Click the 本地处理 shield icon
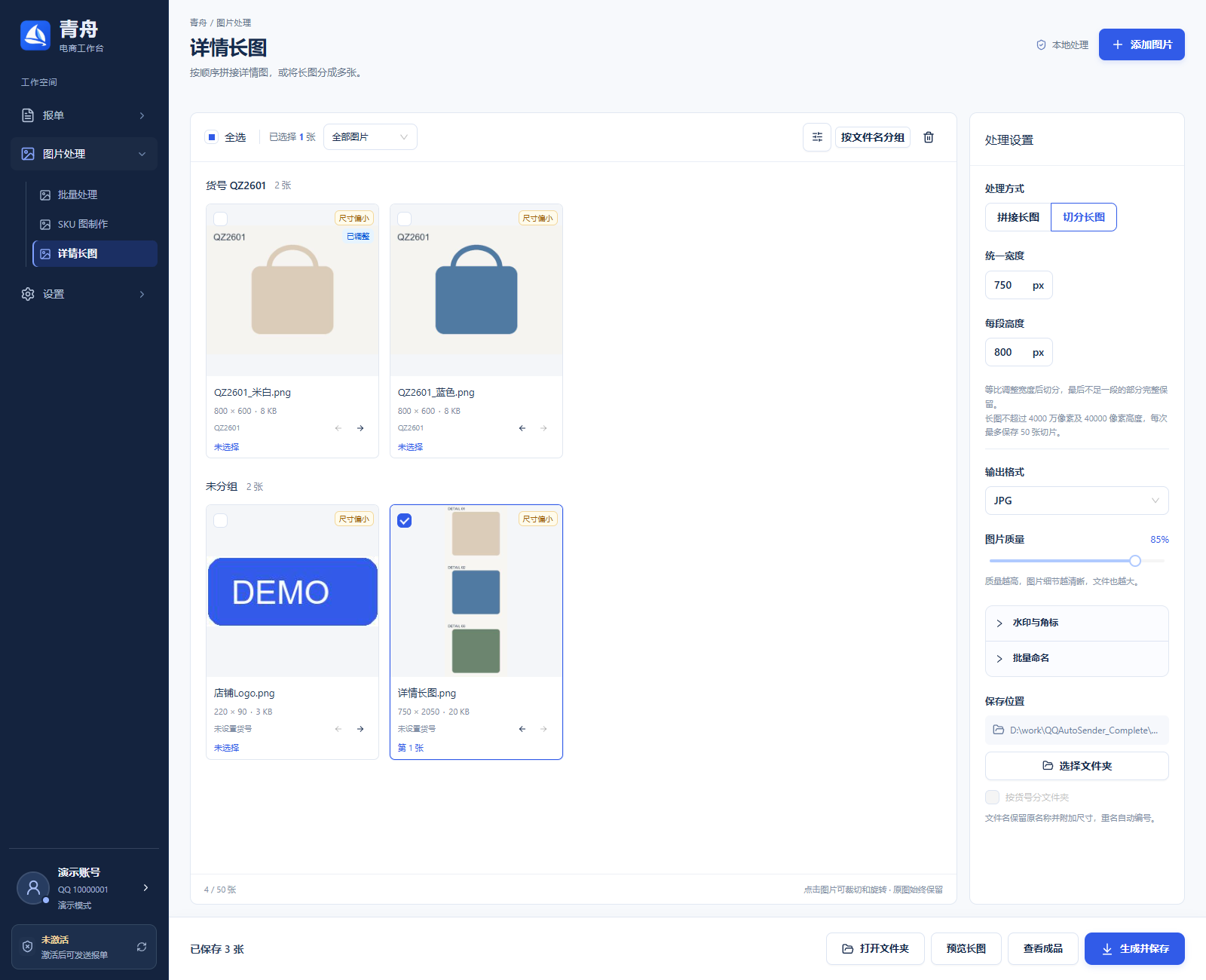 click(1041, 45)
